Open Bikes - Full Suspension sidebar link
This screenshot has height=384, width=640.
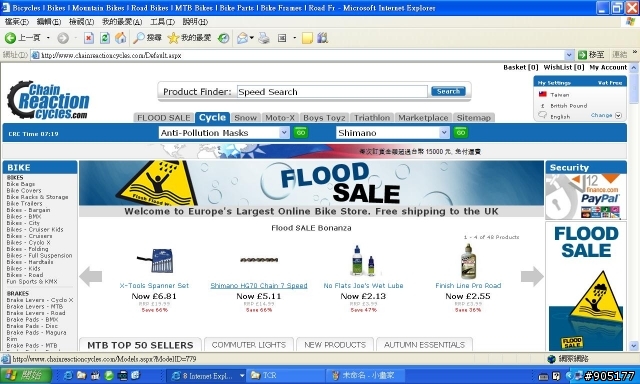(x=39, y=255)
